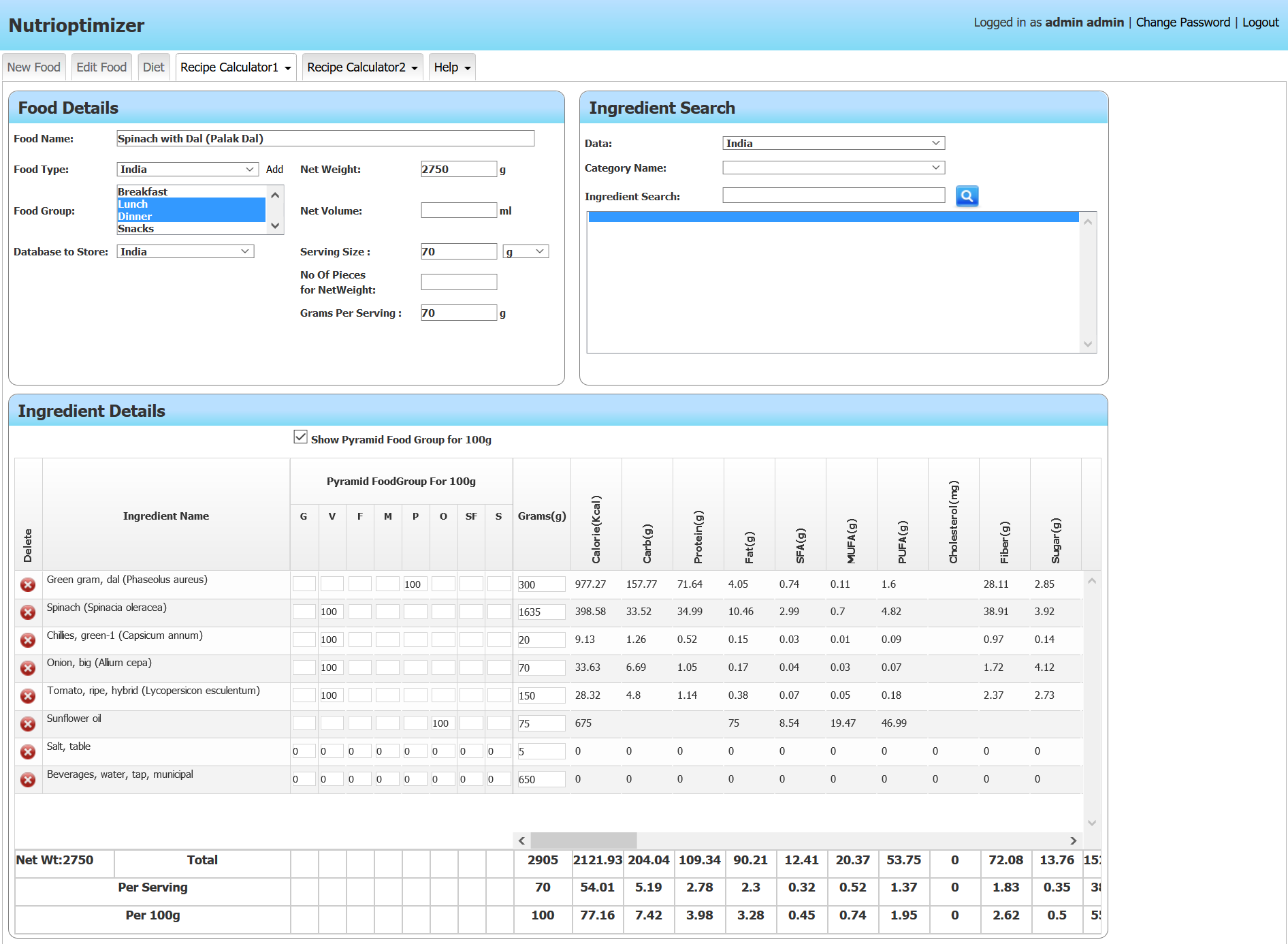Image resolution: width=1288 pixels, height=944 pixels.
Task: Remove the Sunflower oil ingredient row
Action: pyautogui.click(x=28, y=724)
